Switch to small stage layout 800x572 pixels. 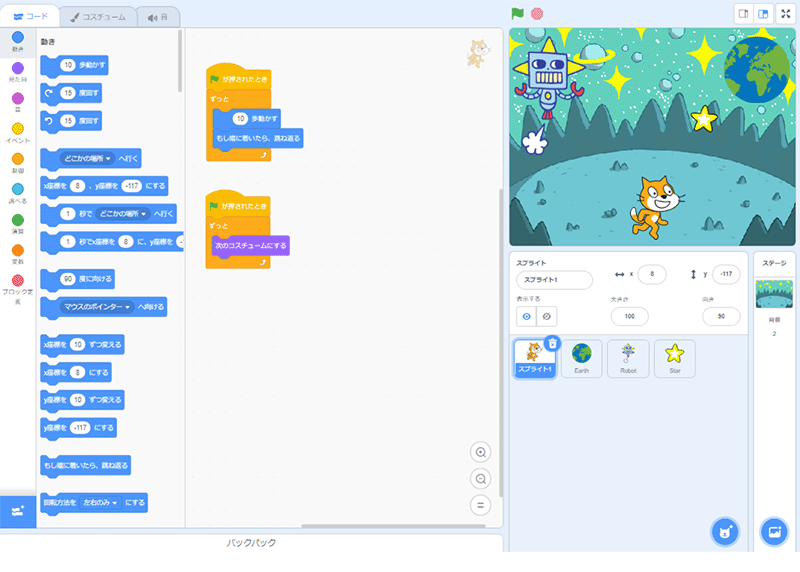coord(743,14)
